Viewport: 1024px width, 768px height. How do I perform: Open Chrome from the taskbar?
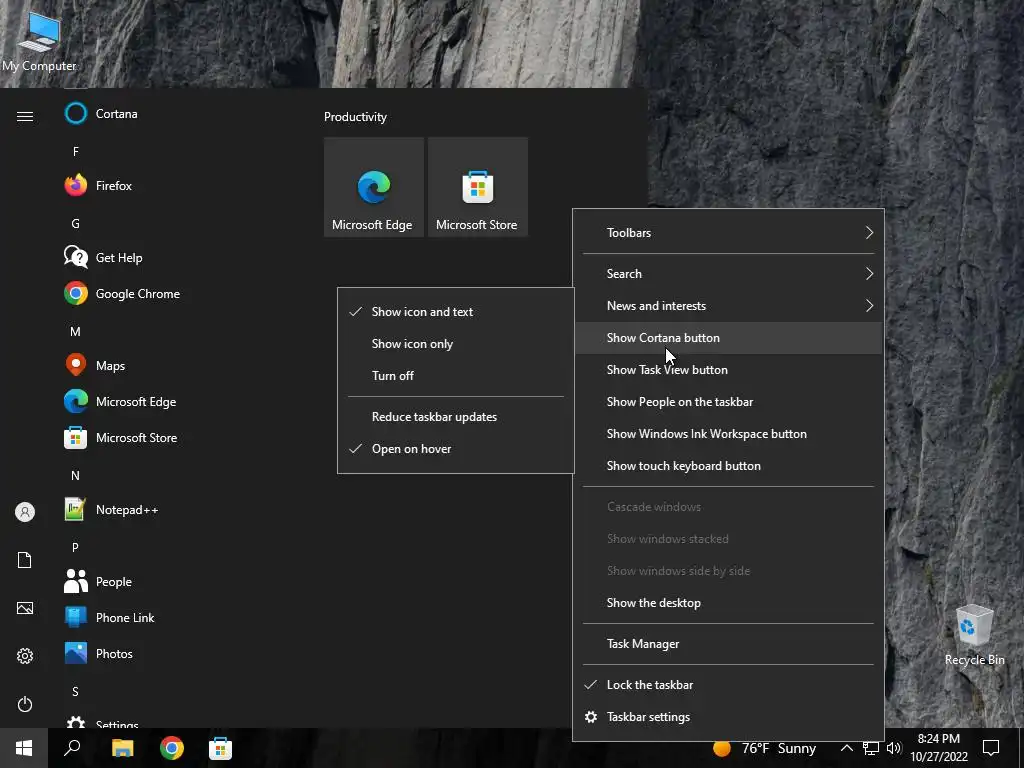[172, 748]
